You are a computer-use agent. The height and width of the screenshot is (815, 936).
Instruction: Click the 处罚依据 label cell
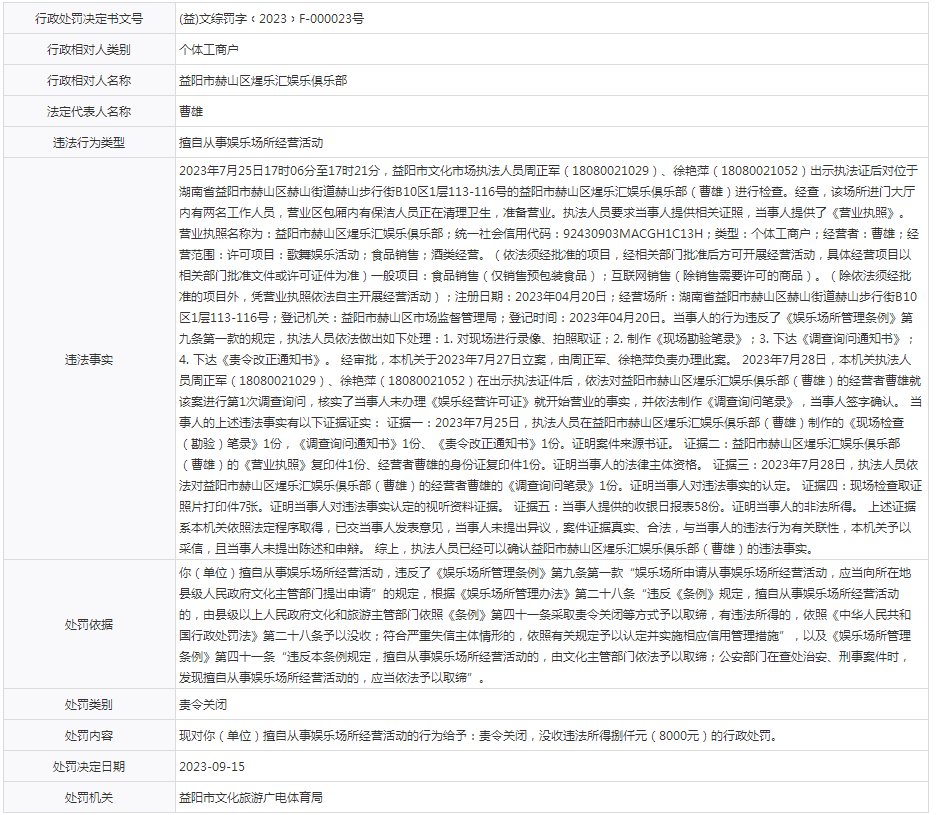tap(89, 624)
